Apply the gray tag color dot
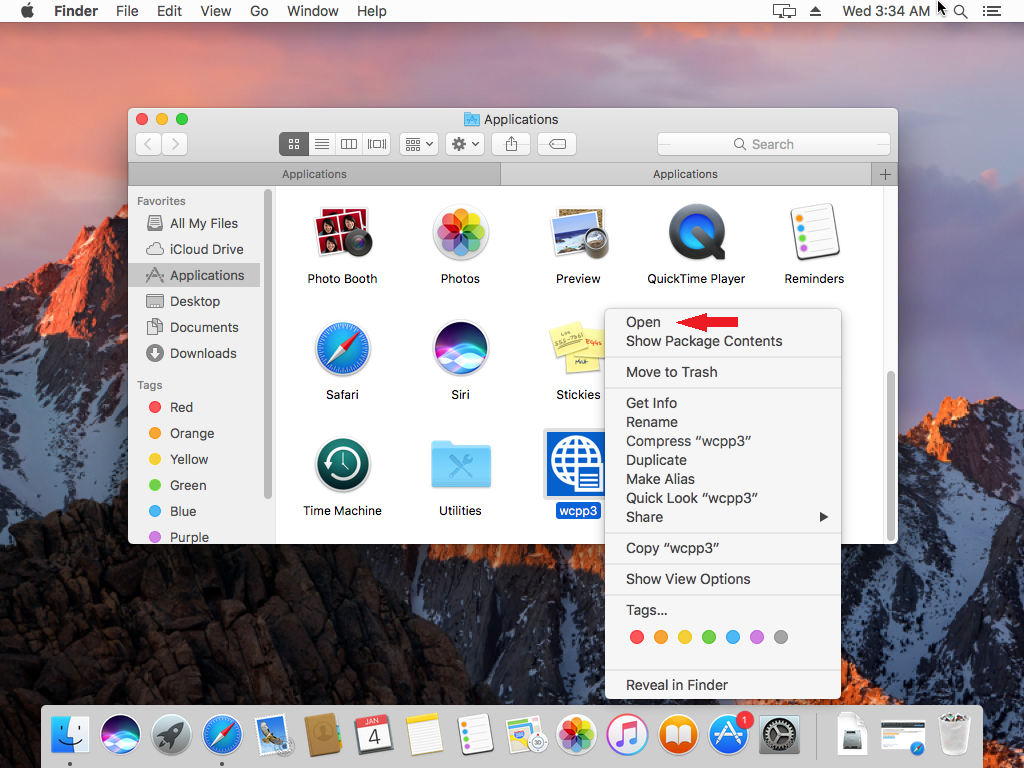Screen dimensions: 1024x768 781,637
